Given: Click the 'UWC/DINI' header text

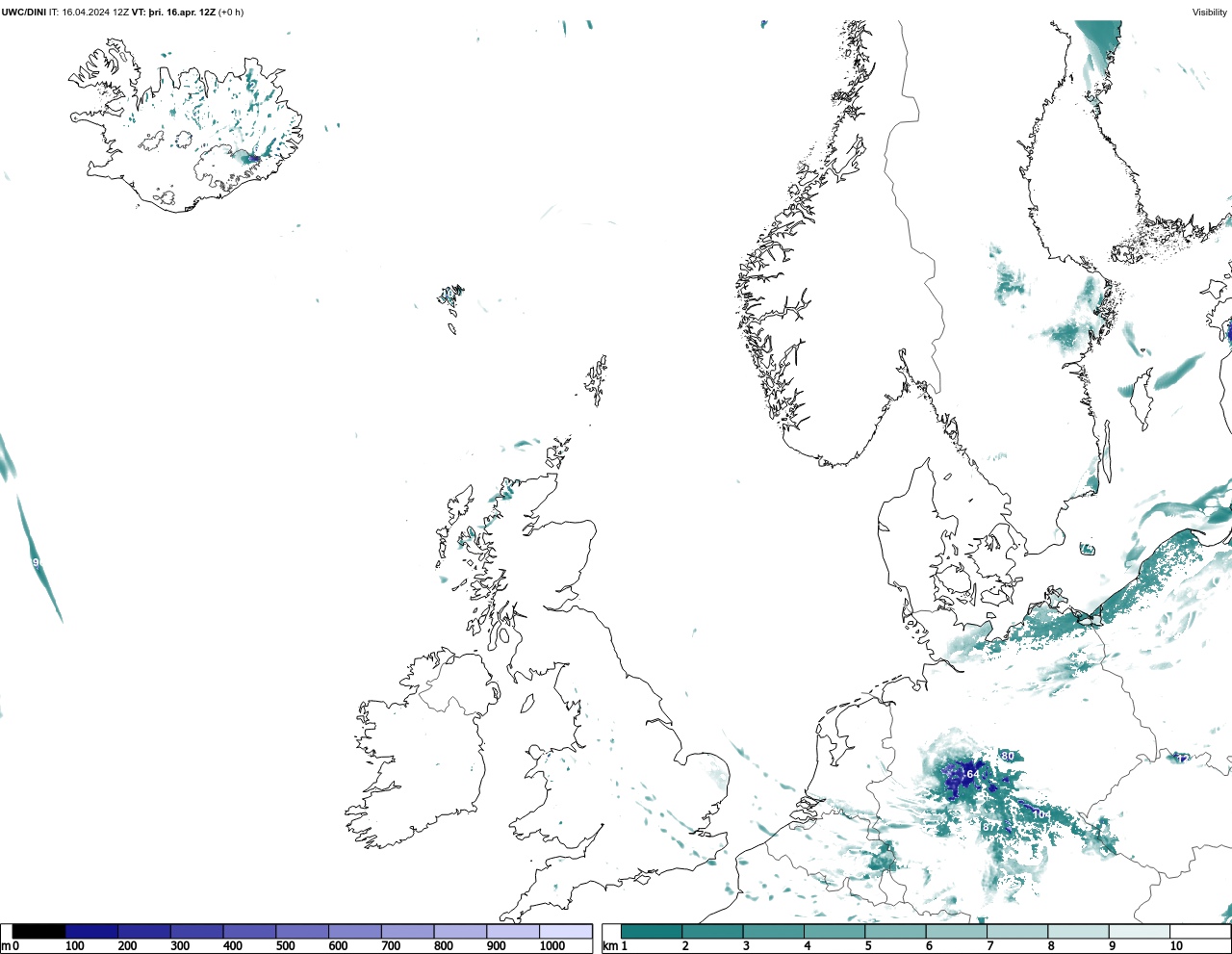Looking at the screenshot, I should pos(23,13).
